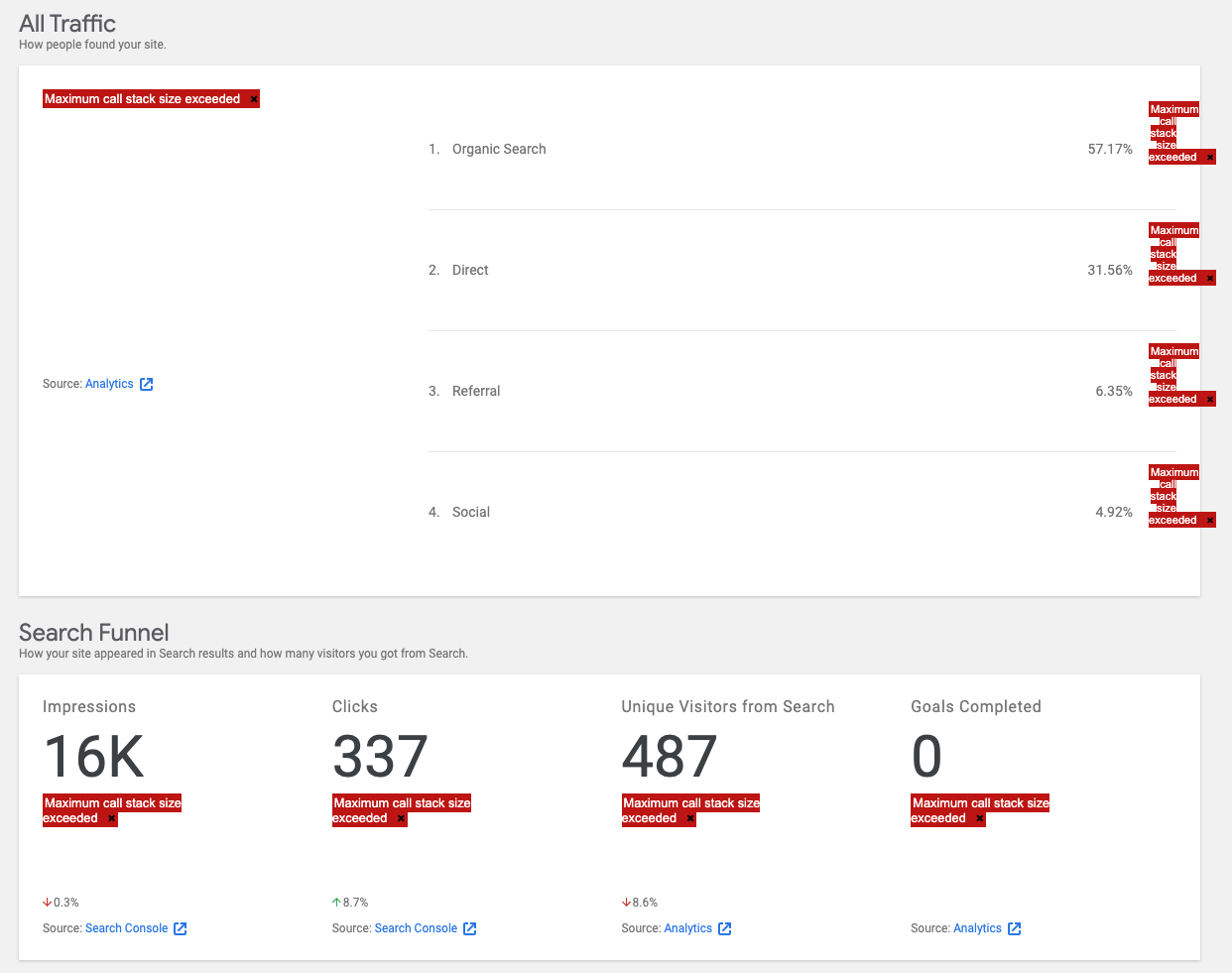The height and width of the screenshot is (973, 1232).
Task: Click the Clicks metric value 337
Action: pyautogui.click(x=379, y=759)
